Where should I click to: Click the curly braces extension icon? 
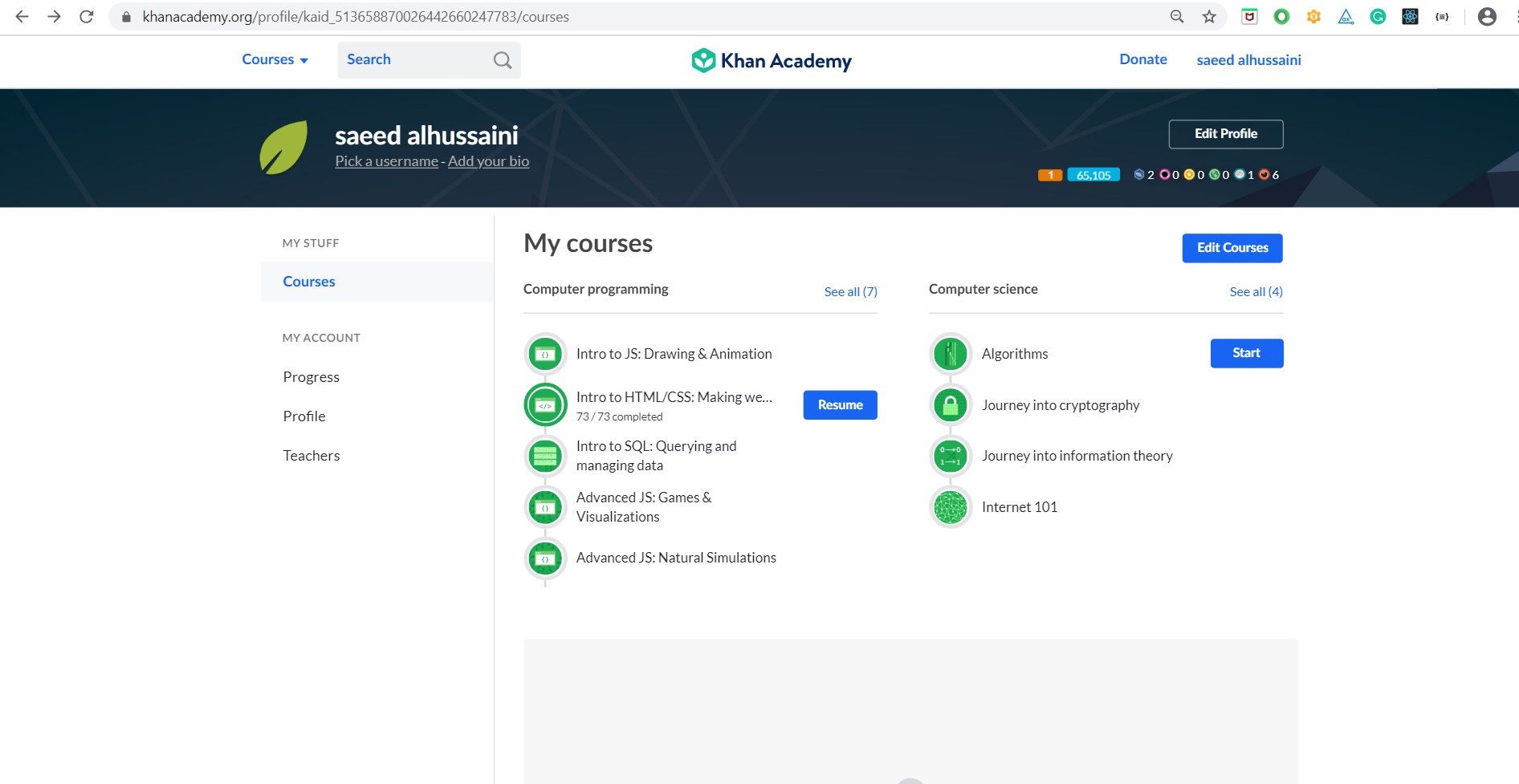pos(1442,16)
